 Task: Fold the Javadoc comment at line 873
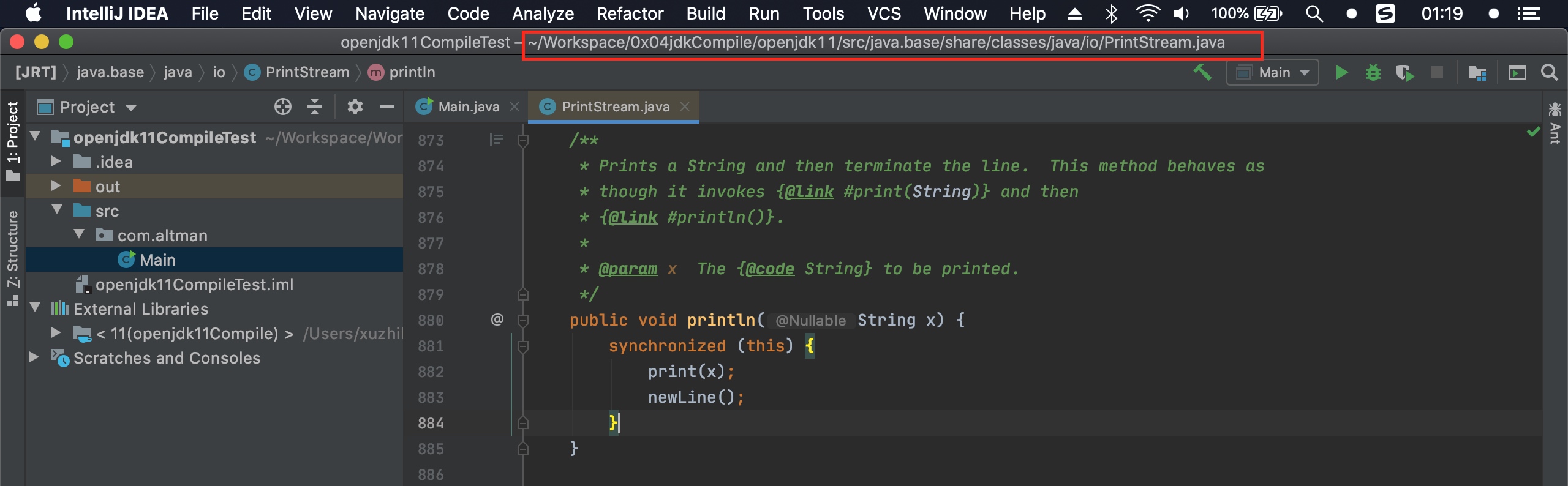(x=523, y=141)
